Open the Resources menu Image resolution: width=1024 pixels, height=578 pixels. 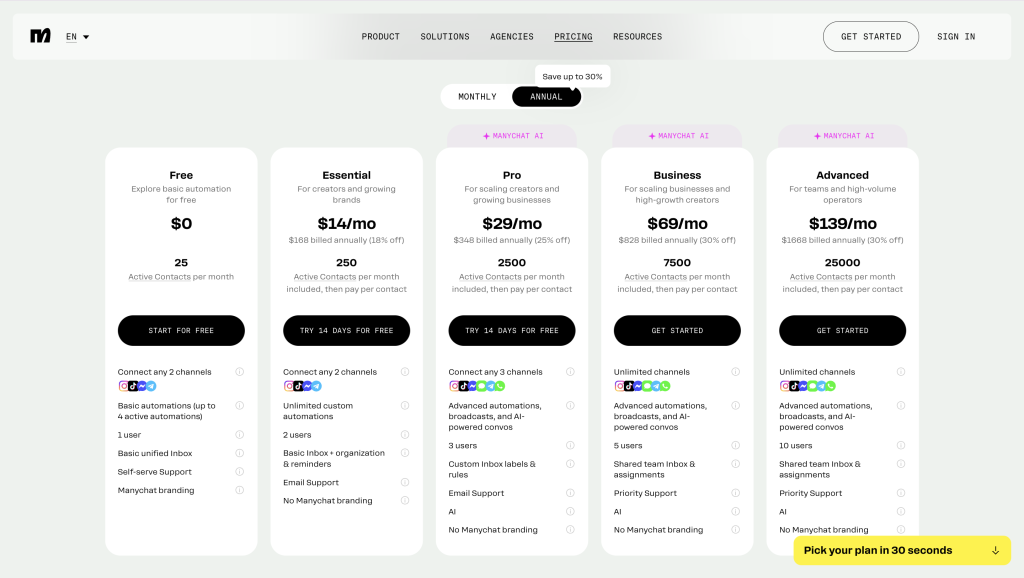pos(637,37)
